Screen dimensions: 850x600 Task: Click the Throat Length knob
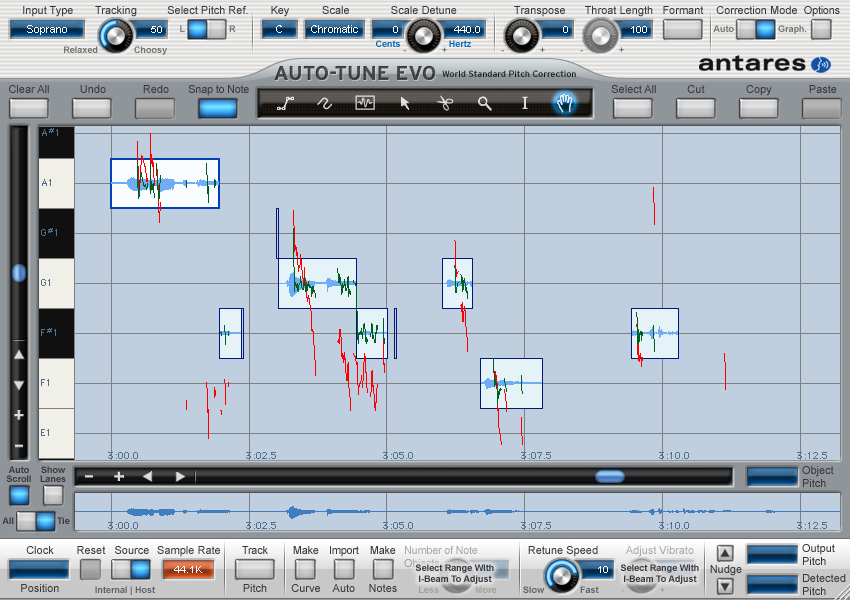[600, 36]
